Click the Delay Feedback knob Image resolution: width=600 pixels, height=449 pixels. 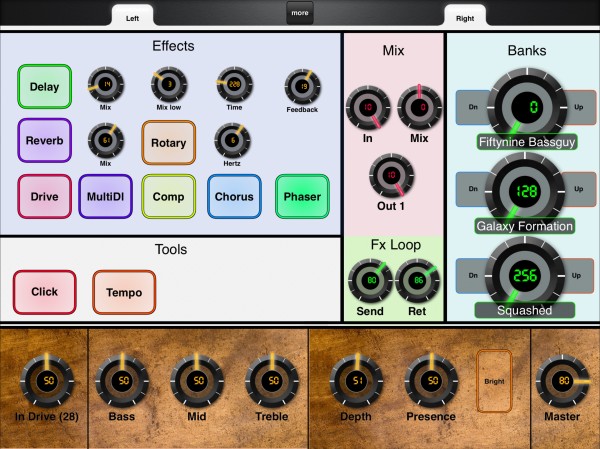click(x=303, y=87)
